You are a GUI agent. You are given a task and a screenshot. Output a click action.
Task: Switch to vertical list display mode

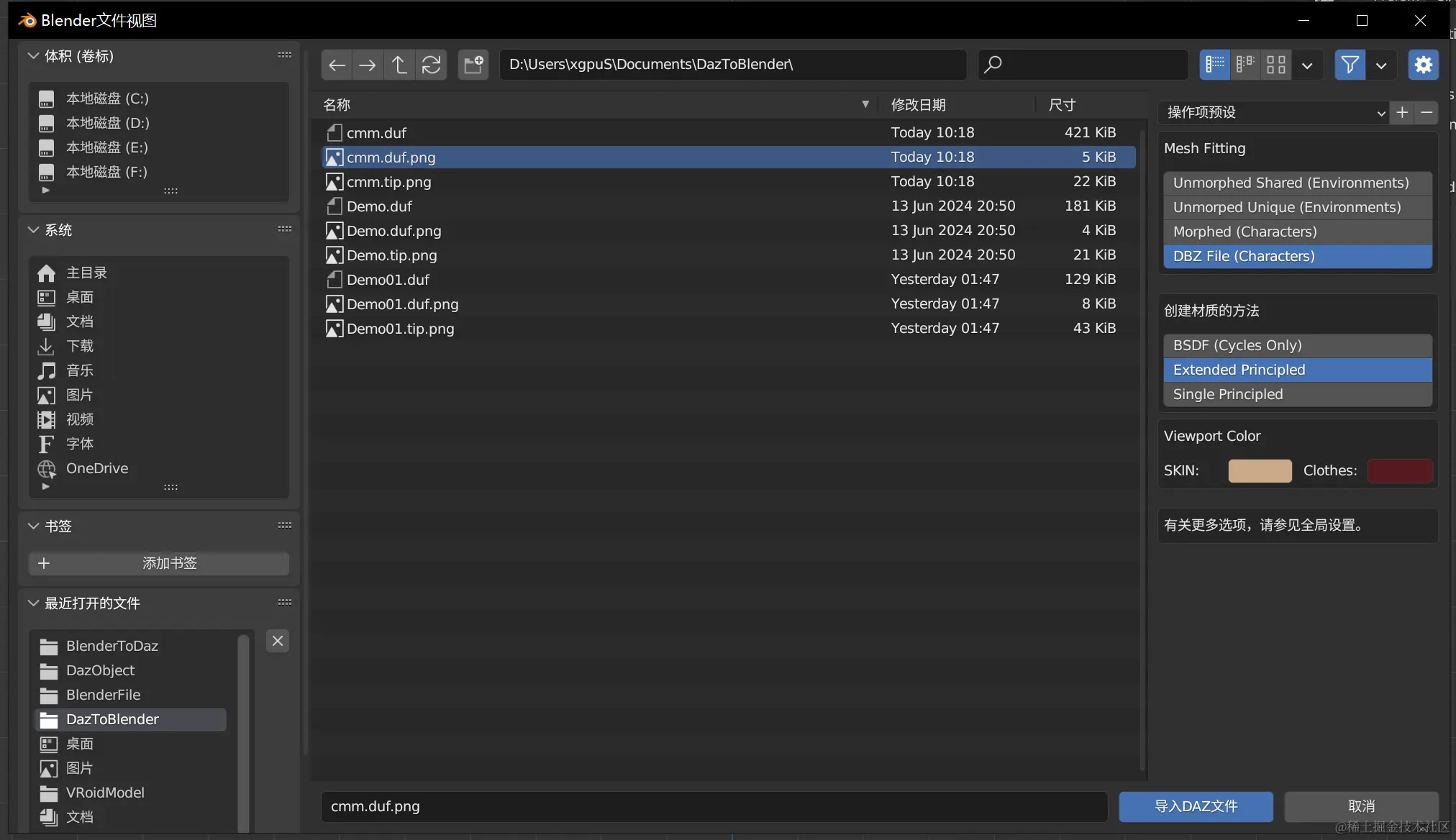click(1215, 65)
